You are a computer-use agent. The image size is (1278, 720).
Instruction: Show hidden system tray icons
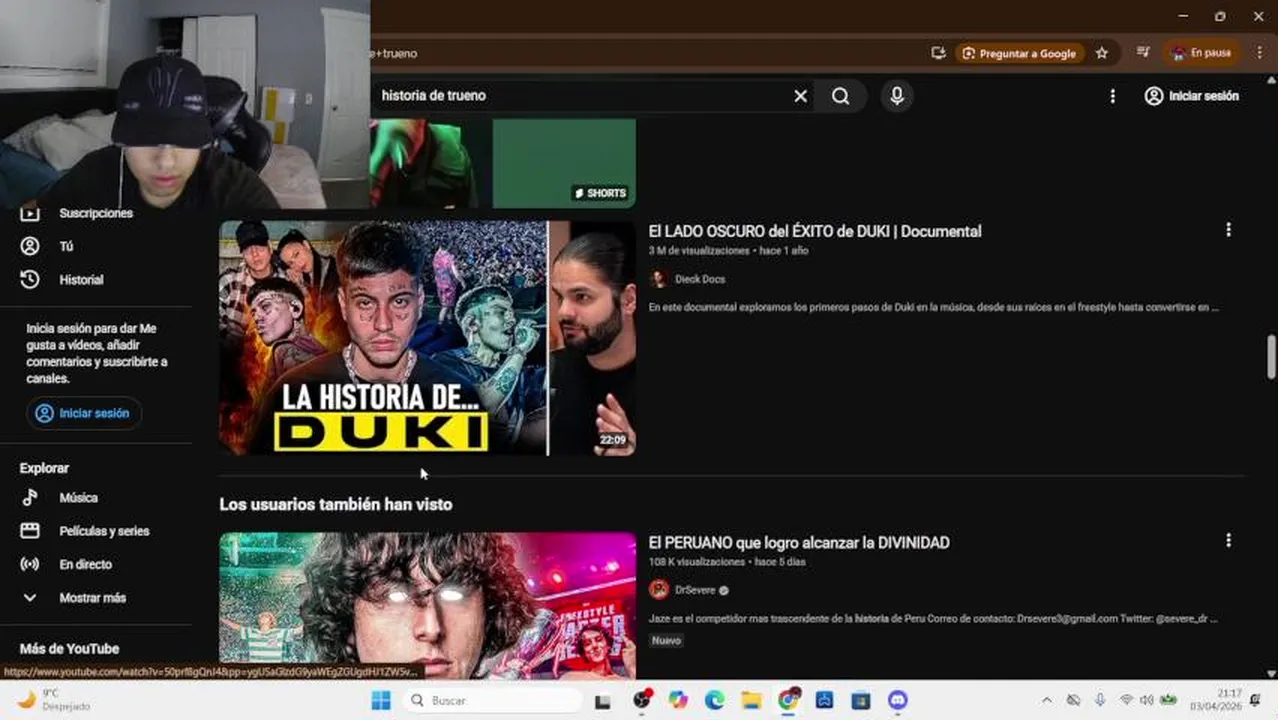[x=1046, y=700]
